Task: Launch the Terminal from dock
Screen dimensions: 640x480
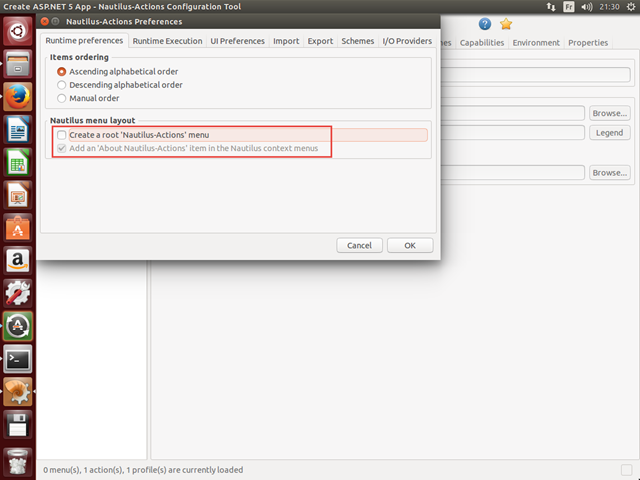Action: click(18, 359)
